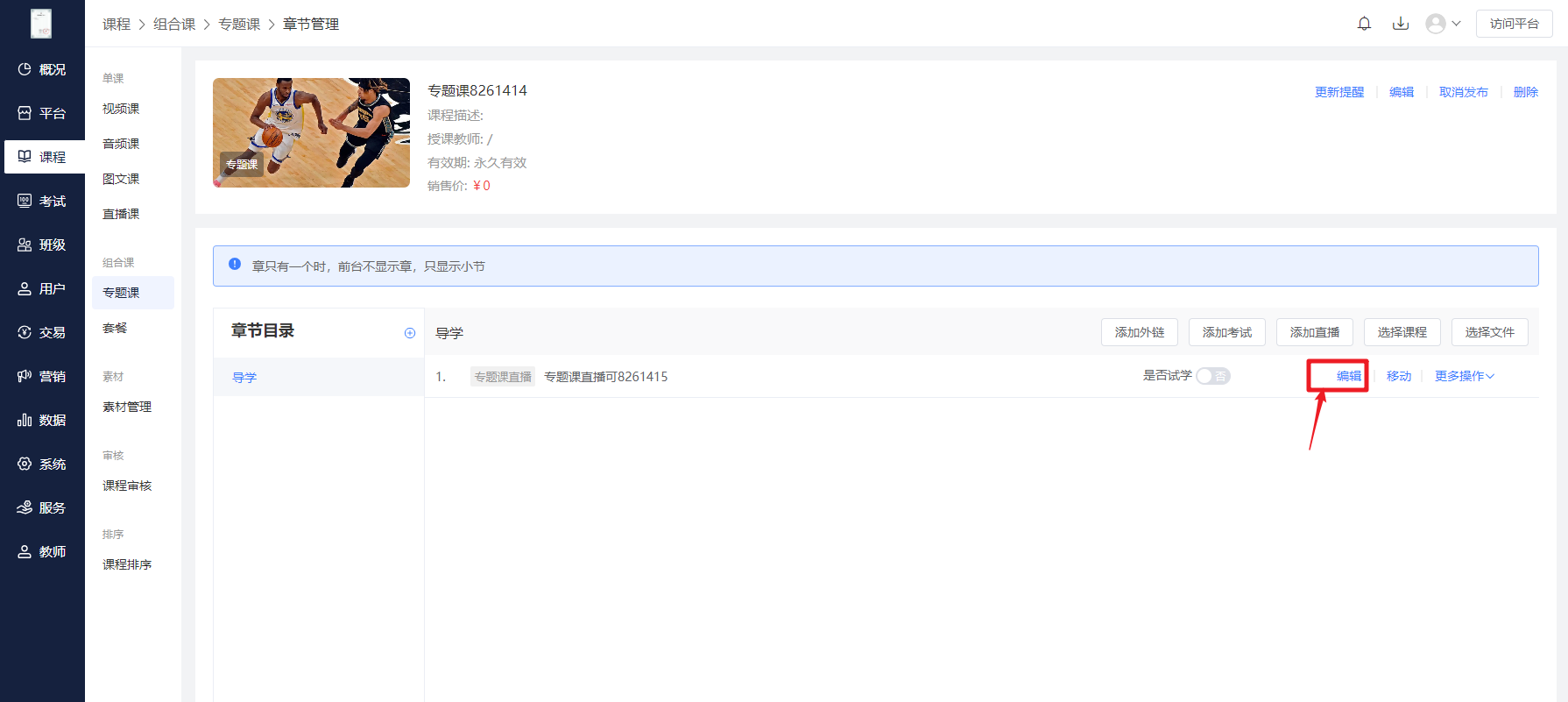This screenshot has width=1568, height=702.
Task: Click the 添加直播 button
Action: point(1315,332)
